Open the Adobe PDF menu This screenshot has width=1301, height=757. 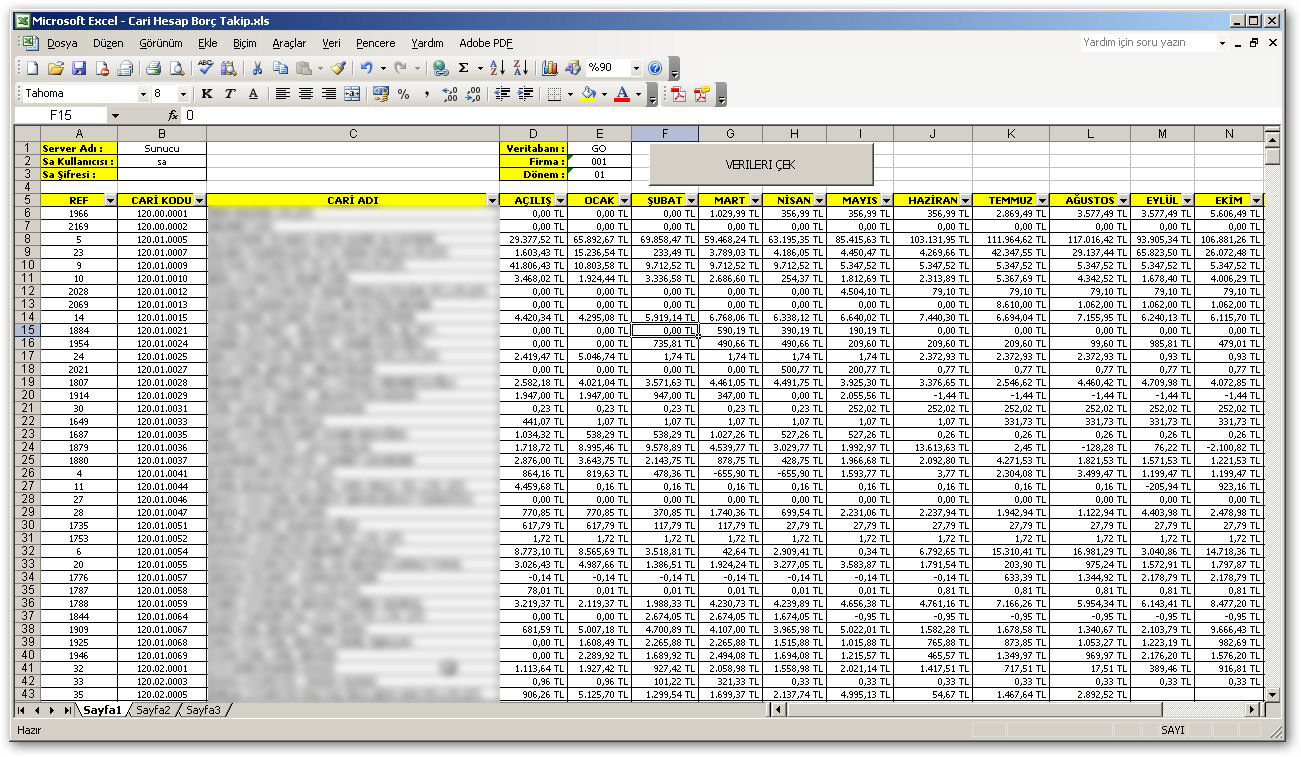(486, 43)
